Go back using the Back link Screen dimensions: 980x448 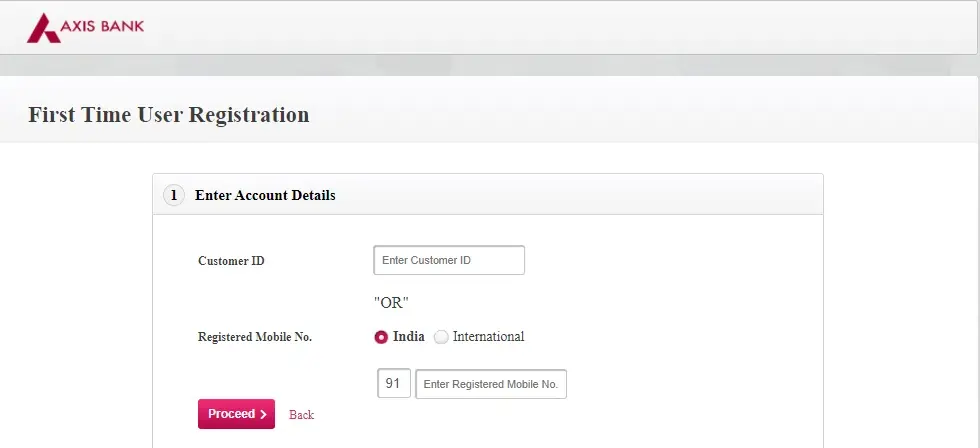(x=301, y=415)
